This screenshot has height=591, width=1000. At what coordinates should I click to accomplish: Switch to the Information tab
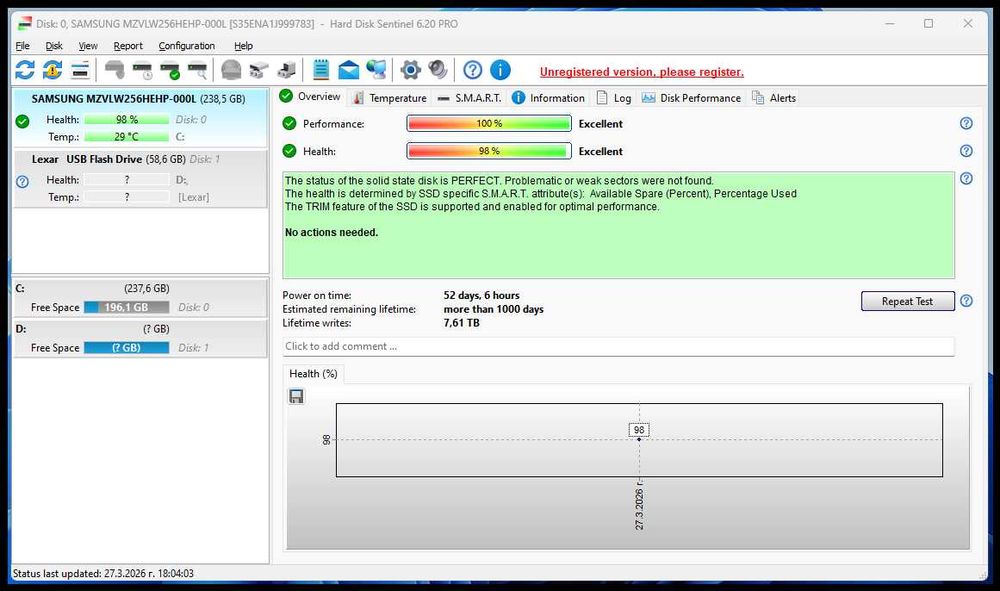[549, 98]
